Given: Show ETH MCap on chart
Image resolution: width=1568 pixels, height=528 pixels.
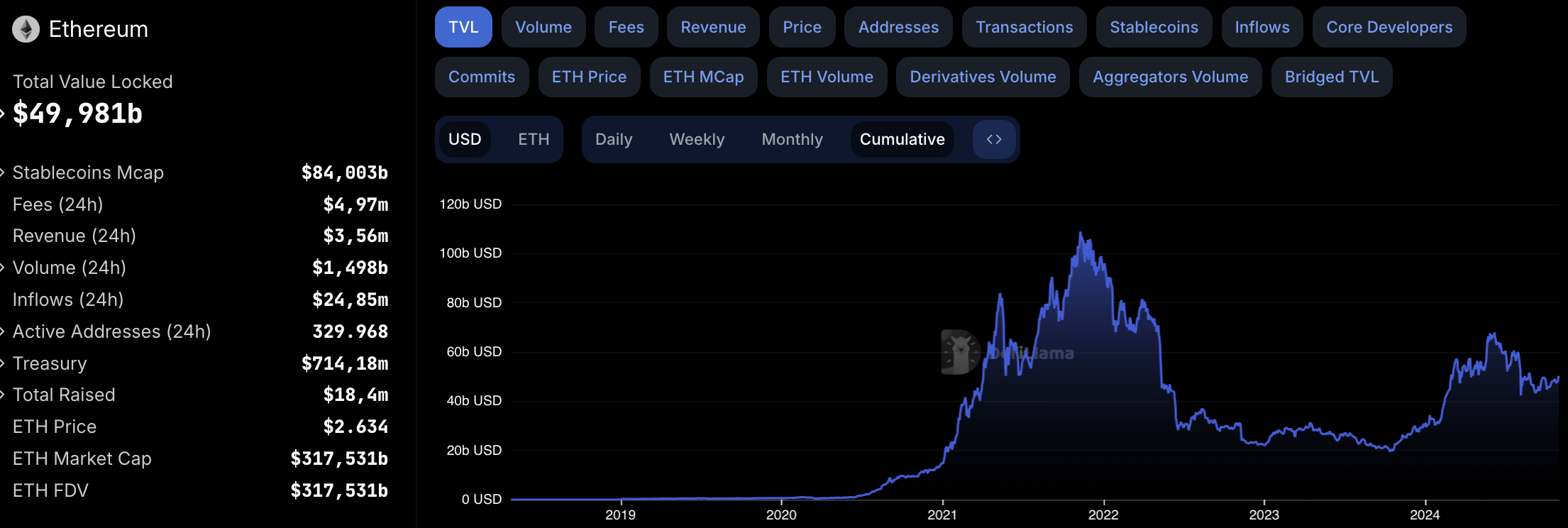Looking at the screenshot, I should coord(704,77).
